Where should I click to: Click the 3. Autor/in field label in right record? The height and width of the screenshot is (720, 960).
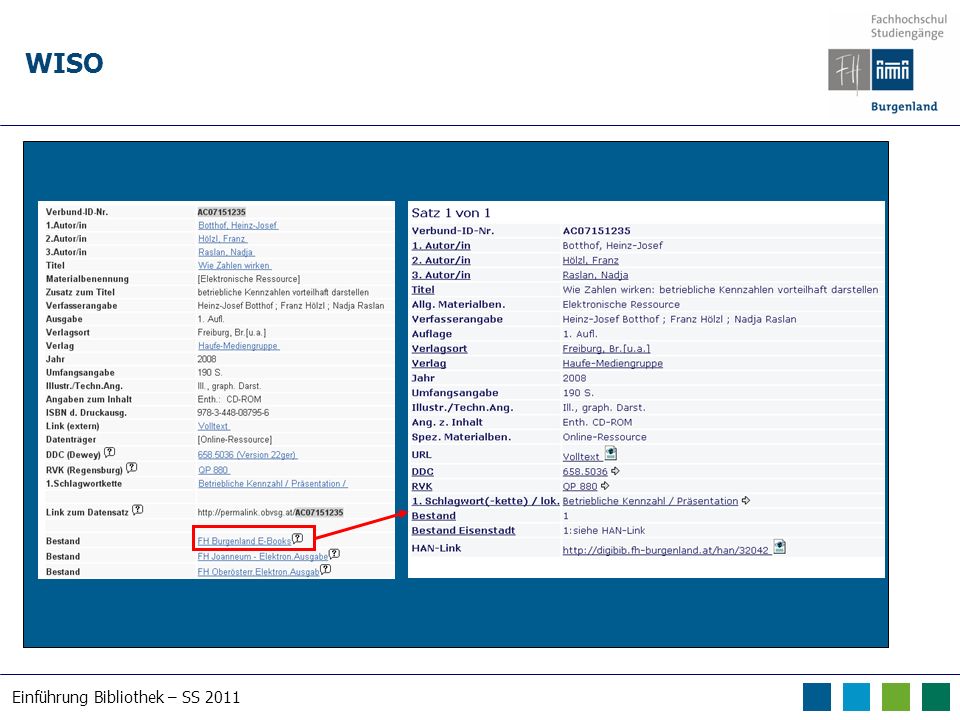point(441,275)
